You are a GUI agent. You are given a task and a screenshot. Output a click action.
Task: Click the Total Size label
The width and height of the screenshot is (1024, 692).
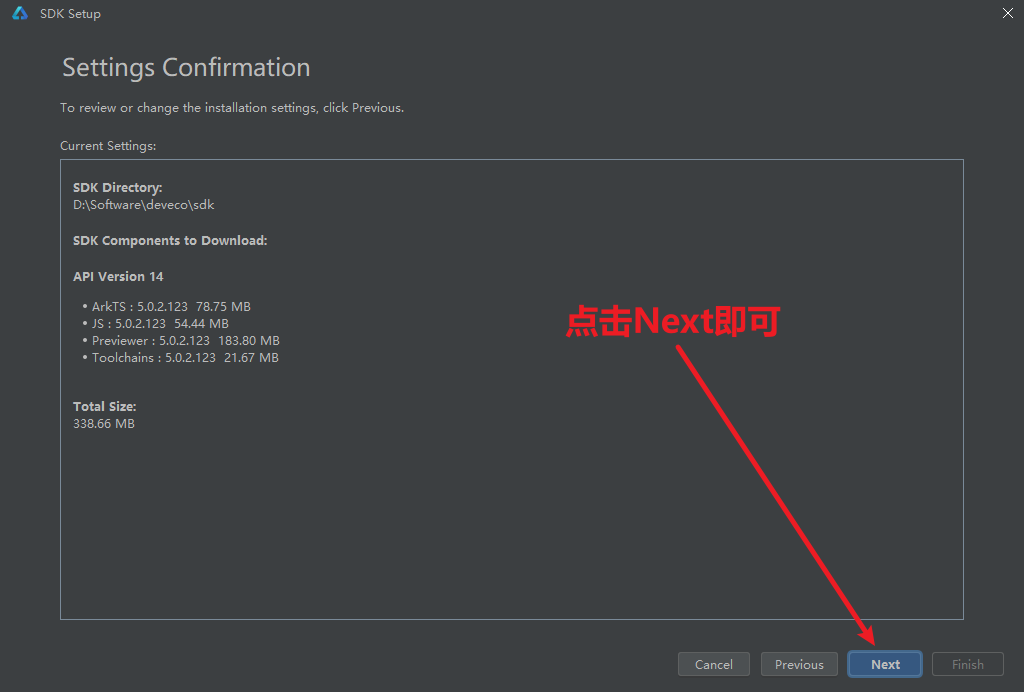pyautogui.click(x=104, y=407)
